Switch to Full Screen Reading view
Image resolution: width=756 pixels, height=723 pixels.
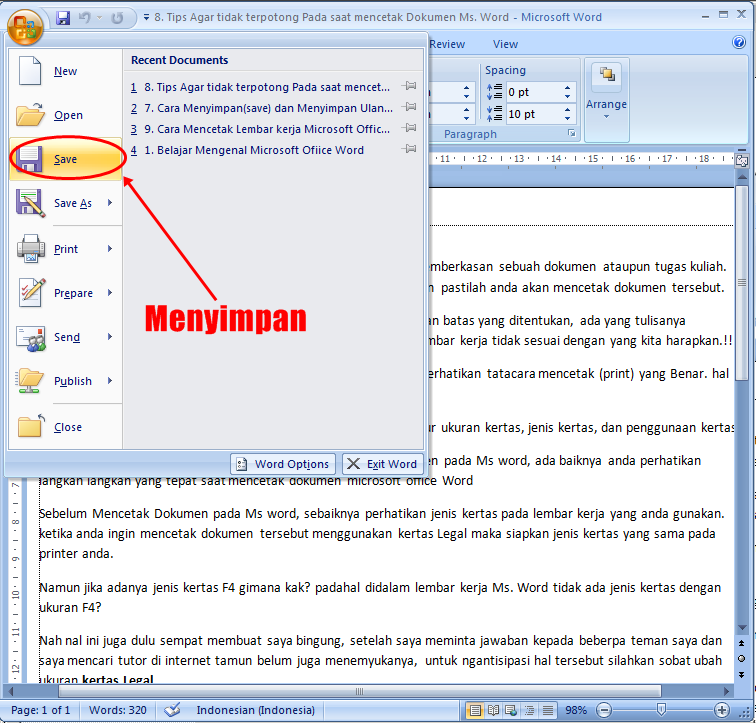pos(493,710)
